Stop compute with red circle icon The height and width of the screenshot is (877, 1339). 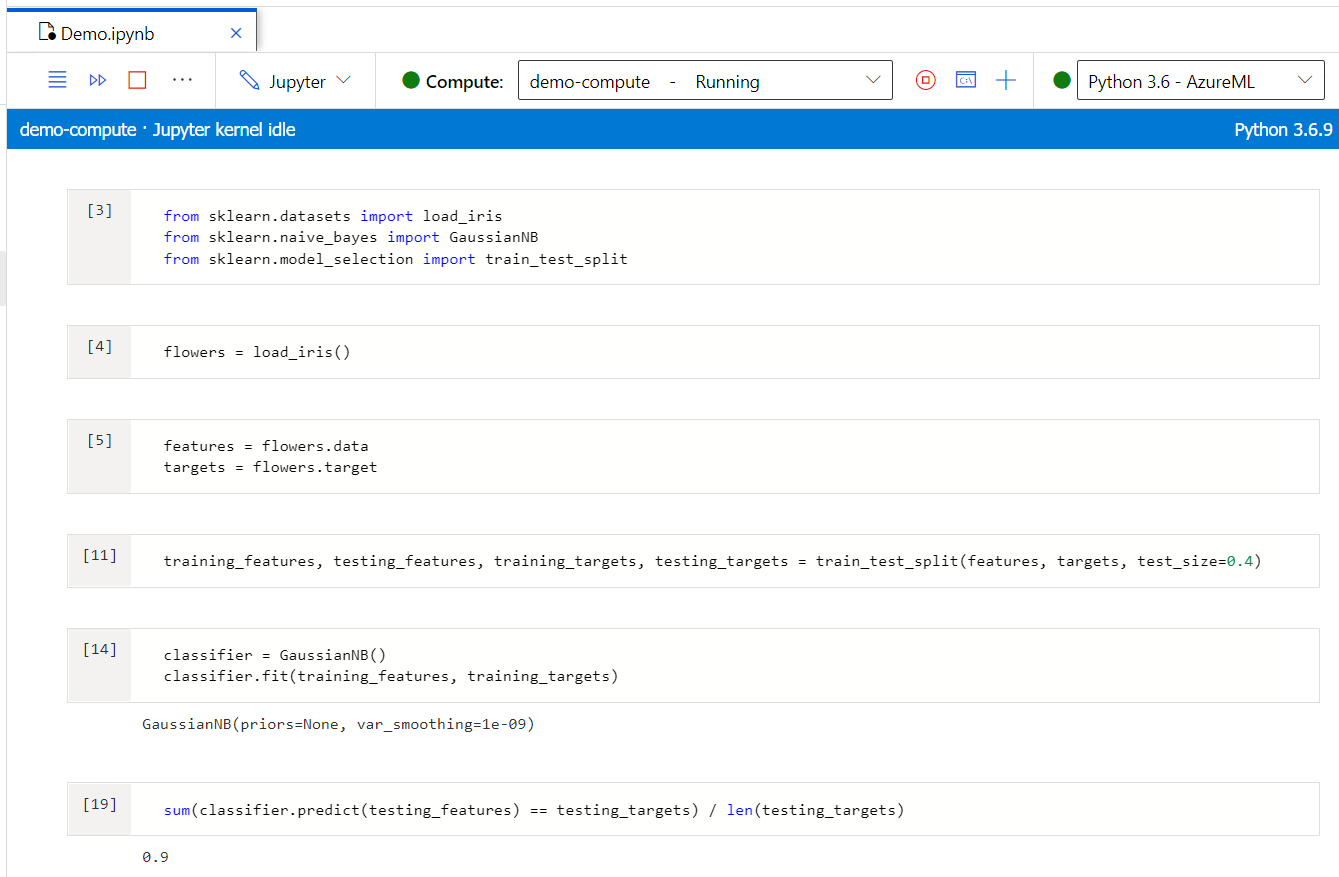coord(926,81)
